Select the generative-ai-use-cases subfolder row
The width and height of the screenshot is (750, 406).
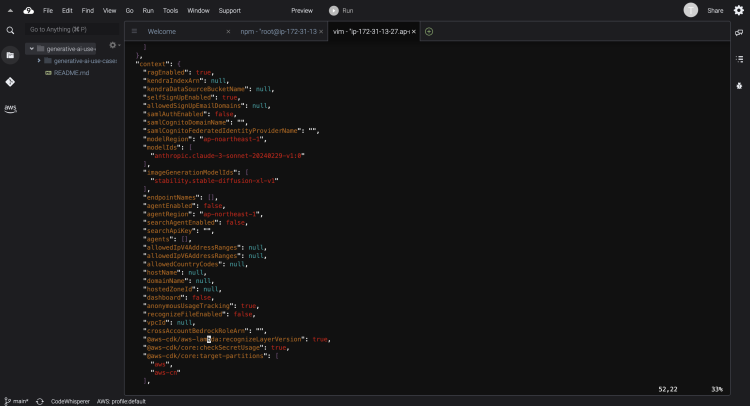click(x=85, y=61)
